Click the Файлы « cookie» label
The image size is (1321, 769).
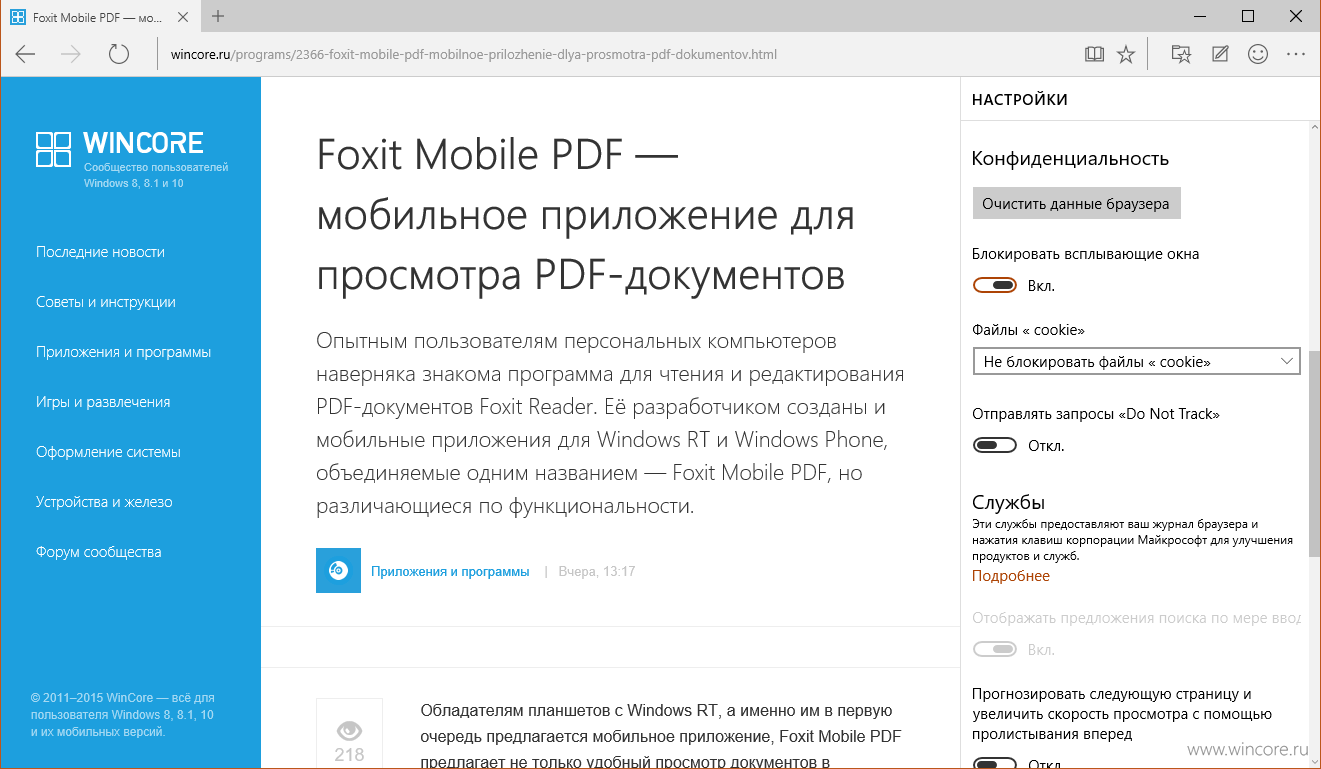tap(1028, 330)
